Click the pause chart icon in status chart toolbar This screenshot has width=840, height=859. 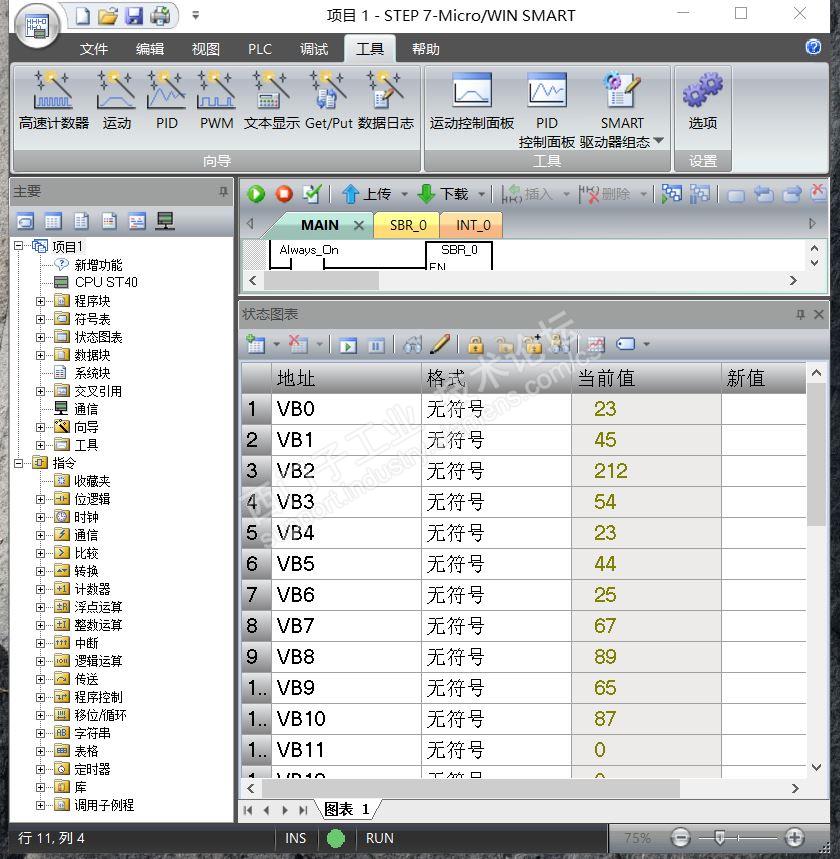tap(376, 345)
